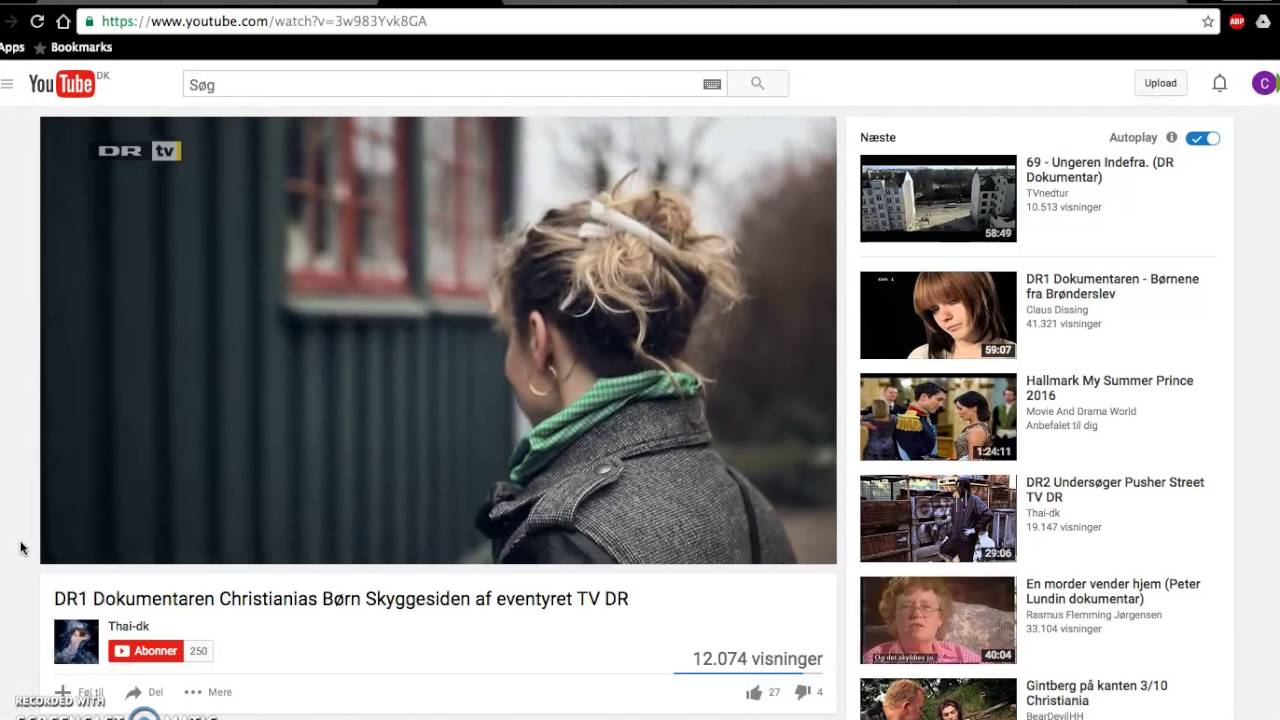Reload the page with the browser refresh icon
Screen dimensions: 1280x720
(x=37, y=21)
